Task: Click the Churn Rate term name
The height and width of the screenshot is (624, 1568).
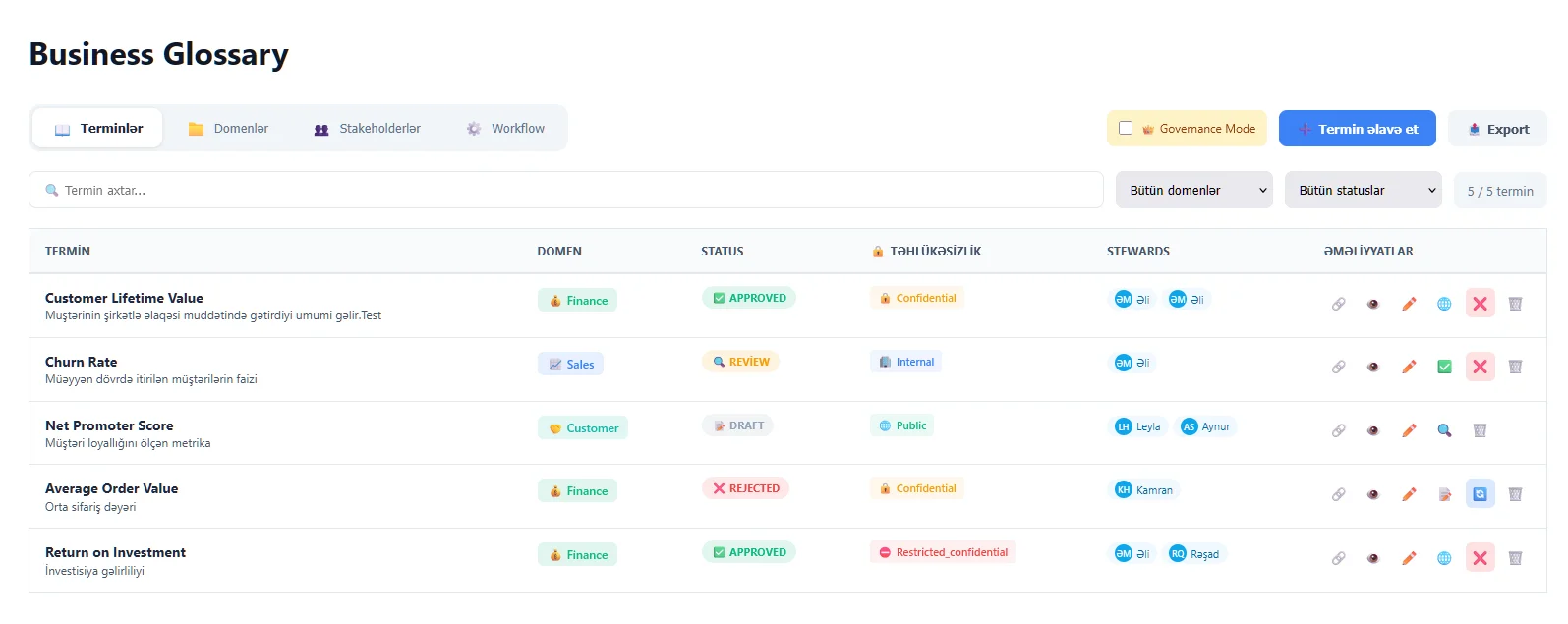Action: tap(81, 362)
